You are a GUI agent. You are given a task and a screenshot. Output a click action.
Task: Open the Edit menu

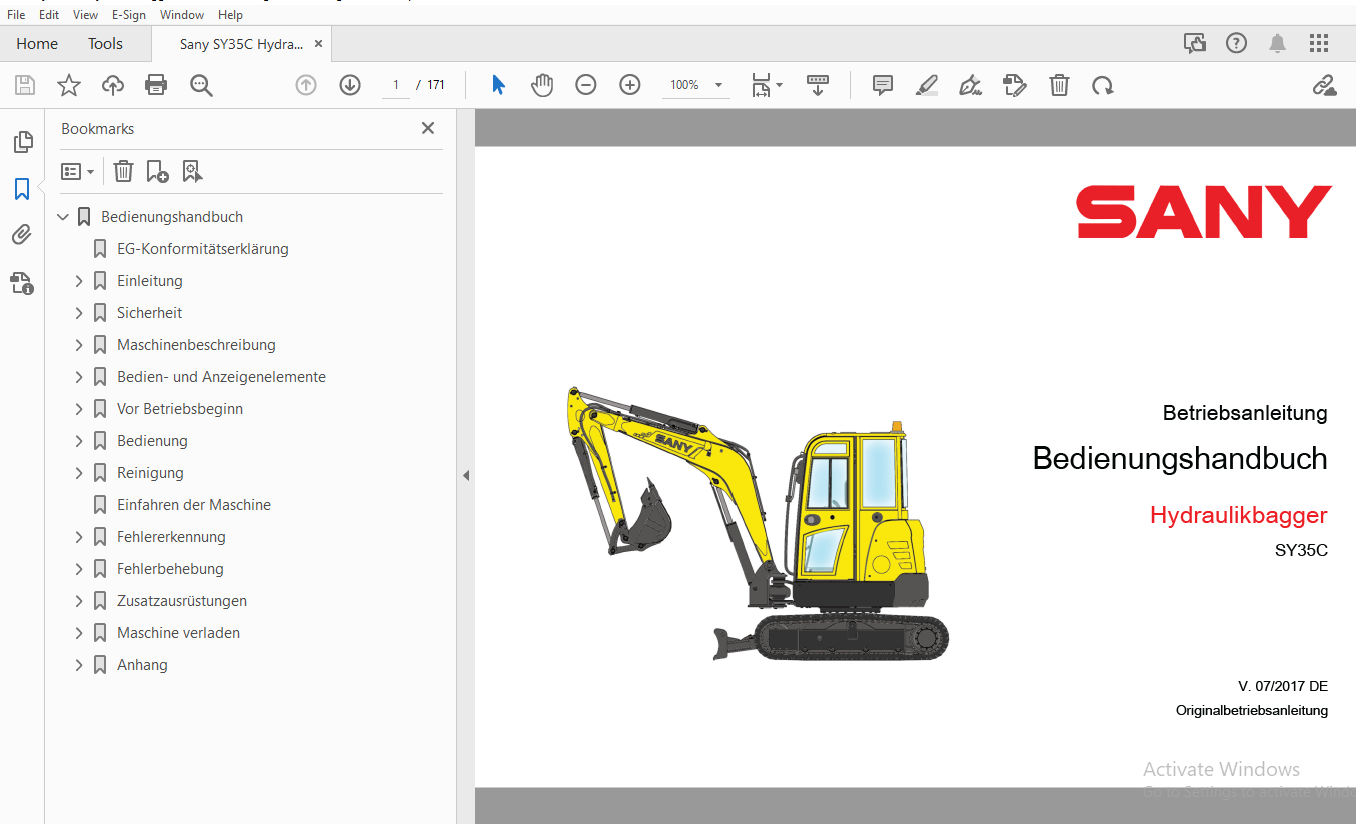pyautogui.click(x=49, y=15)
